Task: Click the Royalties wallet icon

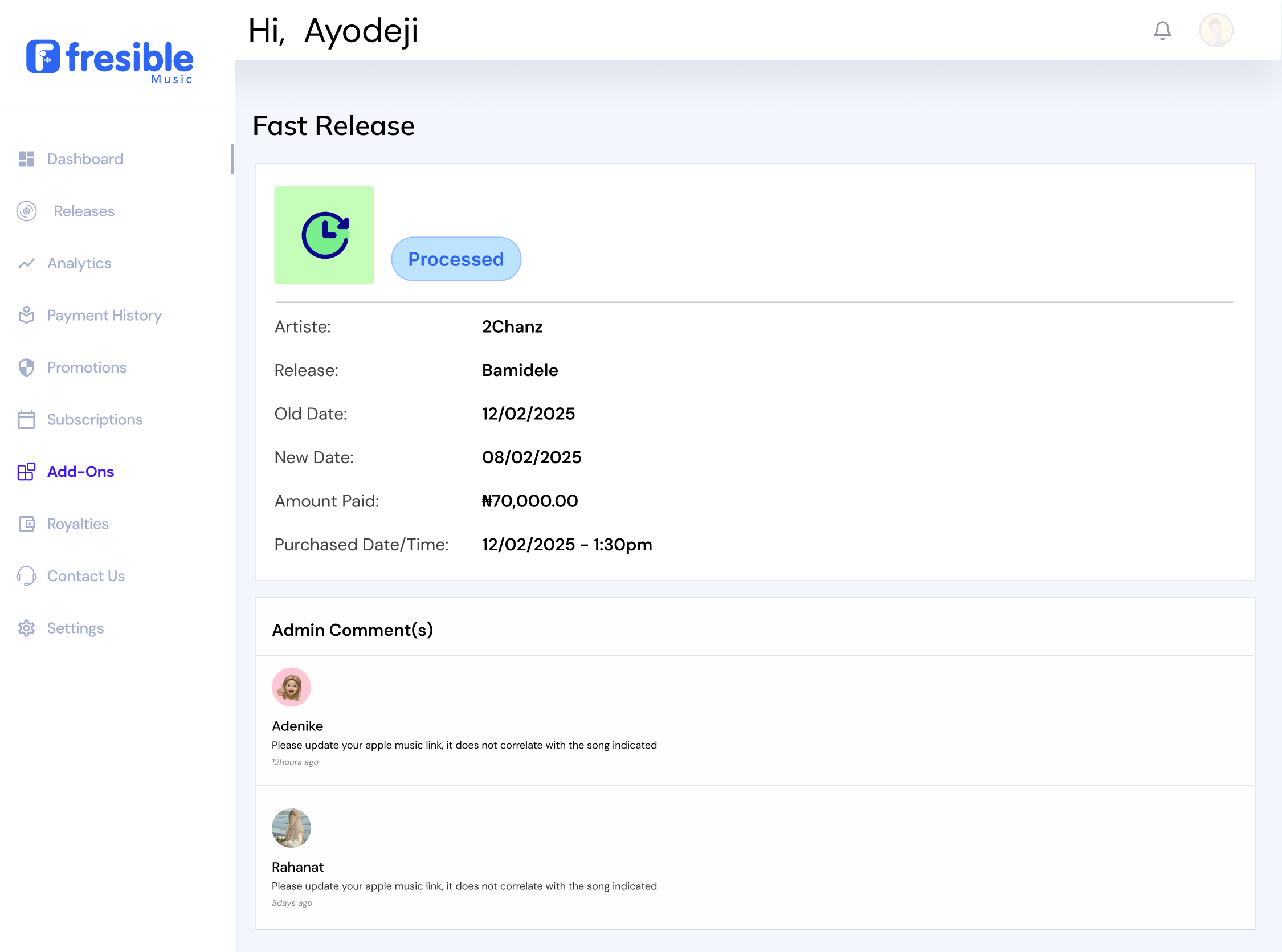Action: pos(27,524)
